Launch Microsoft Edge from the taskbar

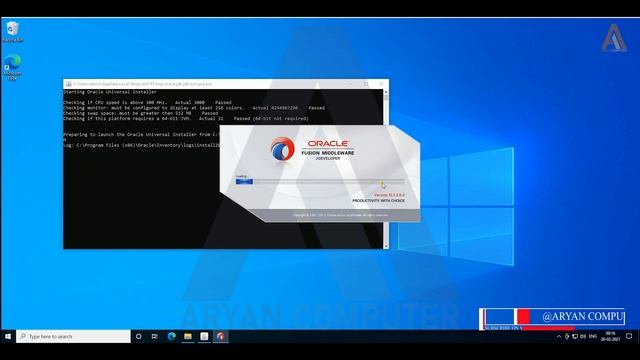pyautogui.click(x=171, y=336)
